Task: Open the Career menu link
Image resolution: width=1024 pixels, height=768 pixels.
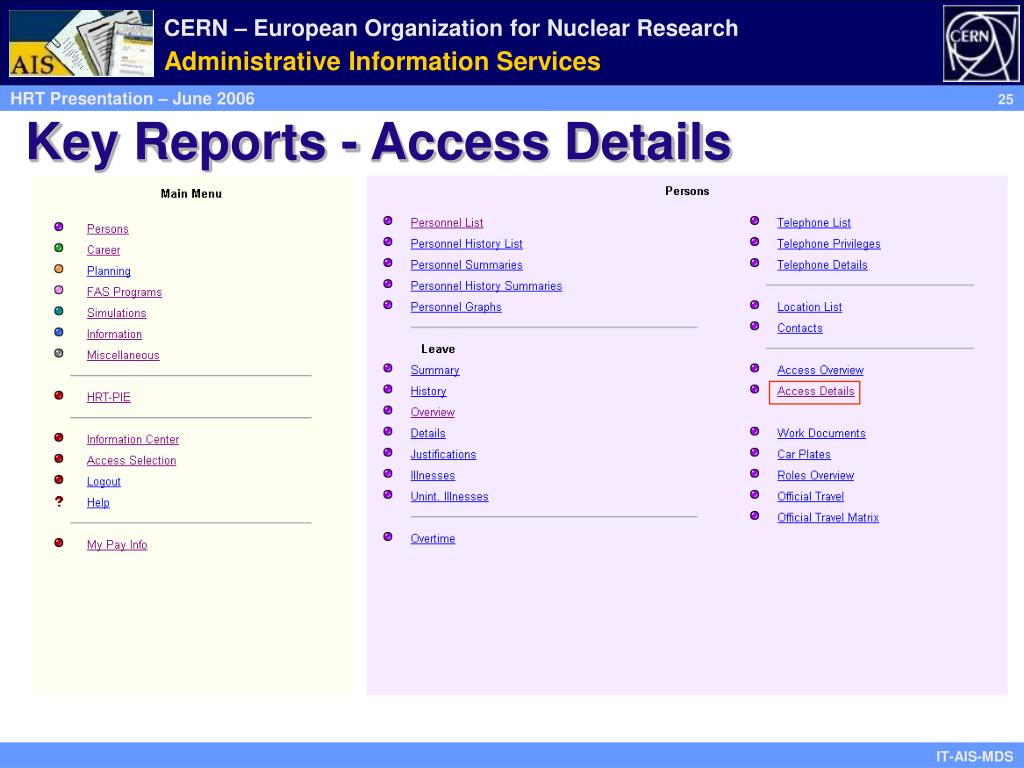Action: pyautogui.click(x=104, y=250)
